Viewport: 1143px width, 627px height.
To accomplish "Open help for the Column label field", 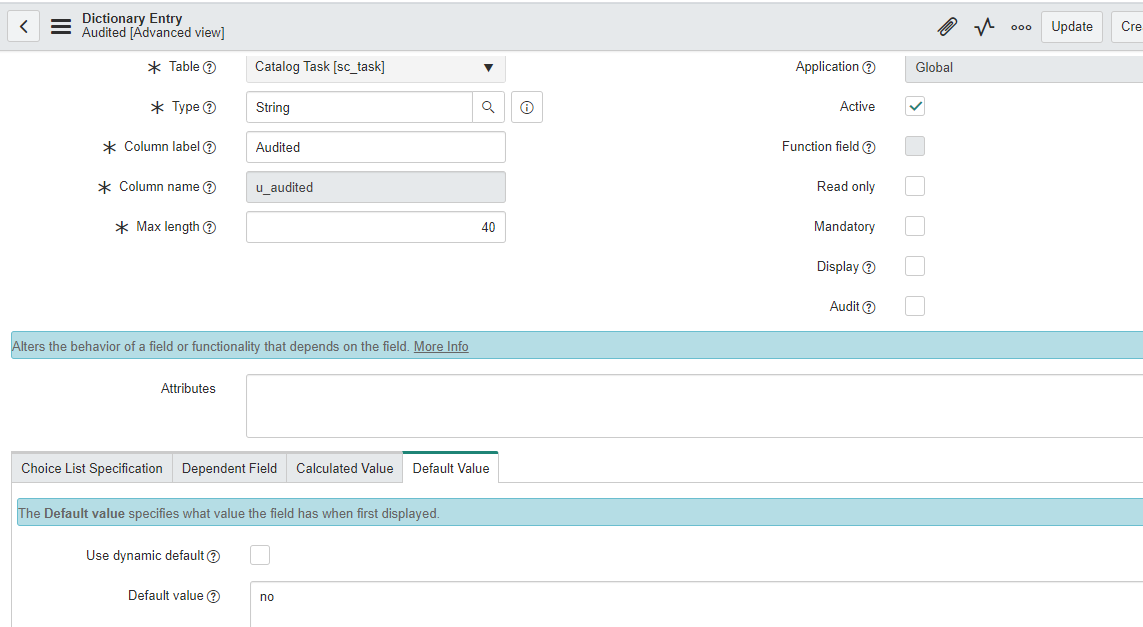I will pos(210,146).
